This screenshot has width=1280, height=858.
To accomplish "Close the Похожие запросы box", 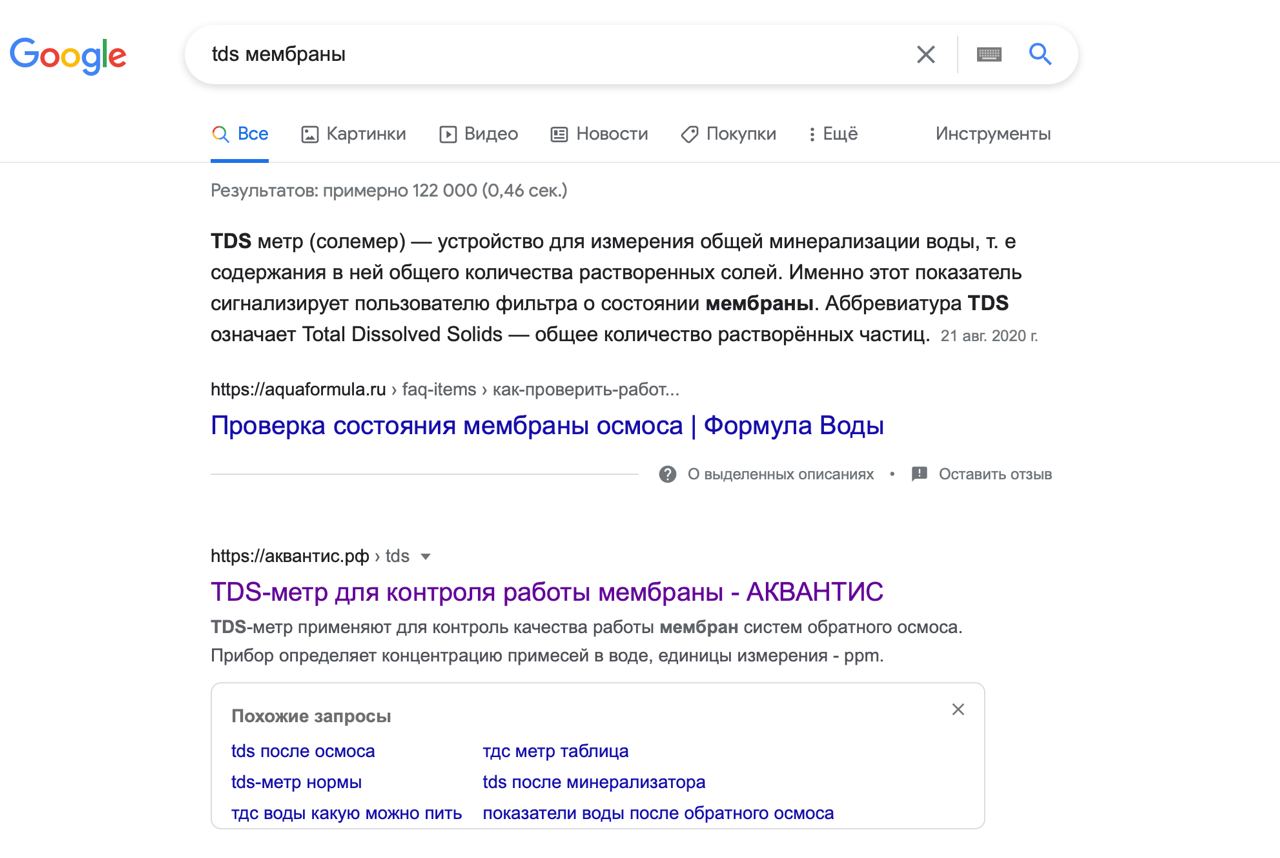I will 958,709.
